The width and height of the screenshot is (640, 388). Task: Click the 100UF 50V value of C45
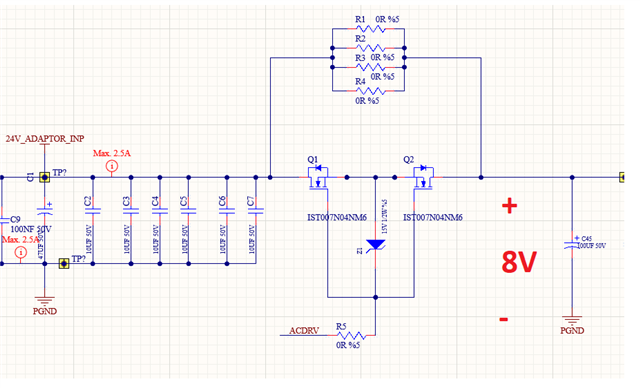click(592, 246)
